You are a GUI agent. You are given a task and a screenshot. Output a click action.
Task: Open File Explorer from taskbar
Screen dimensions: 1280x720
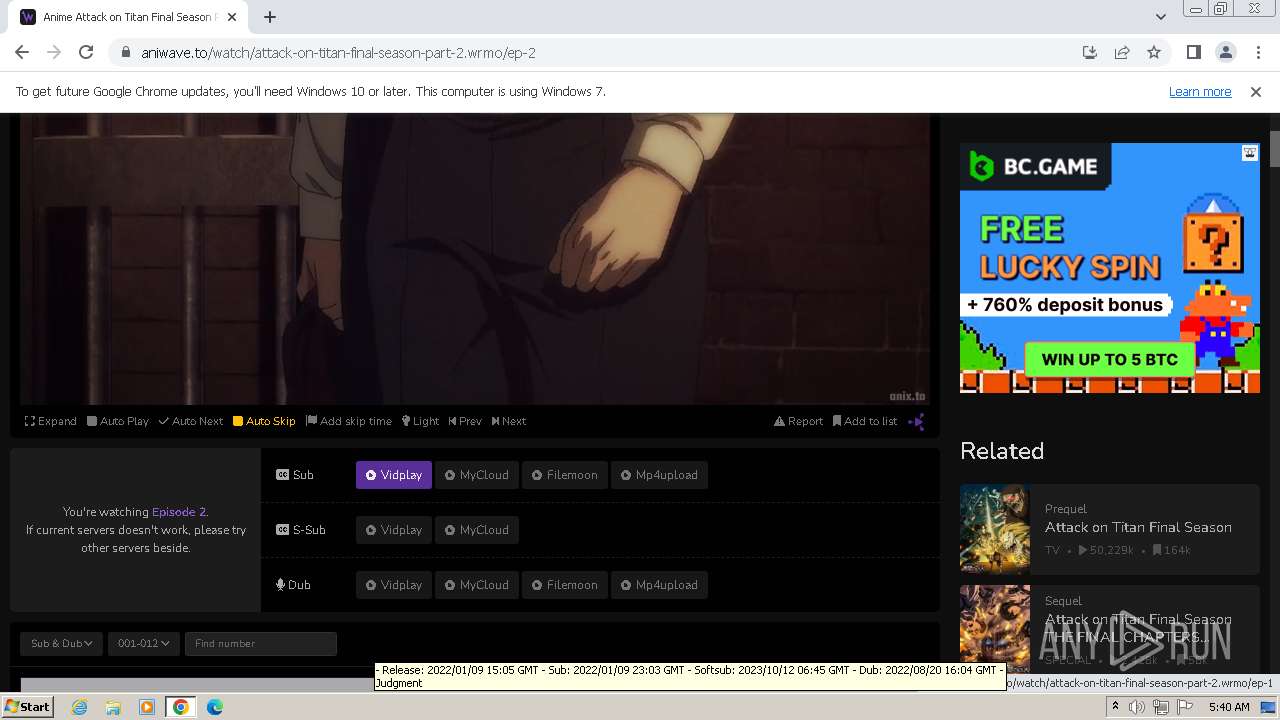(x=113, y=707)
